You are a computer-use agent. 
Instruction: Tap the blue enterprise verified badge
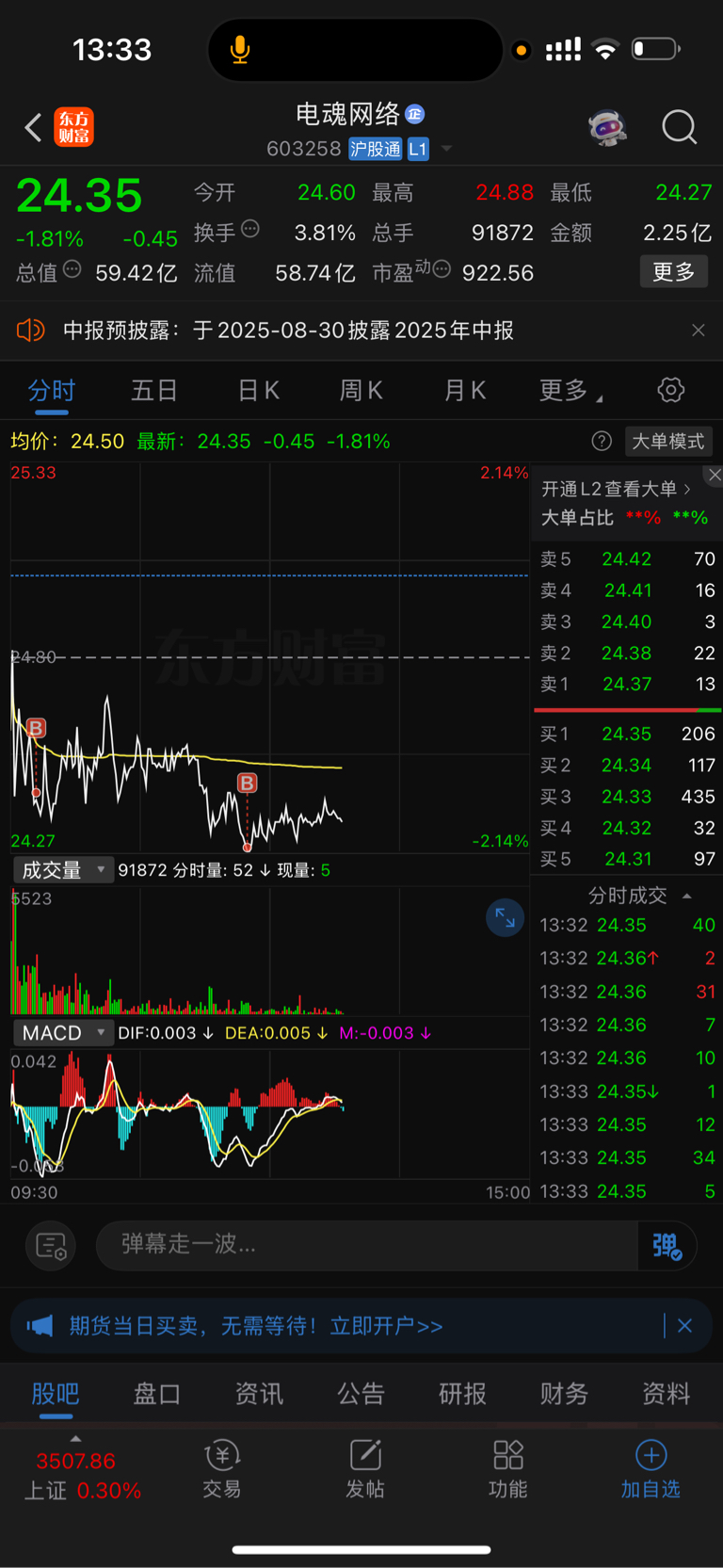coord(415,115)
